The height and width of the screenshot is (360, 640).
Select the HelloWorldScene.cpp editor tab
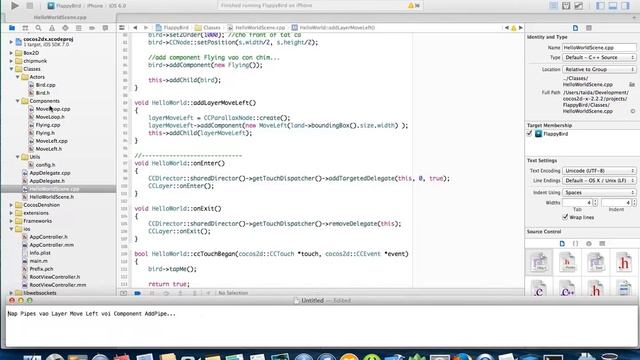[x=60, y=18]
